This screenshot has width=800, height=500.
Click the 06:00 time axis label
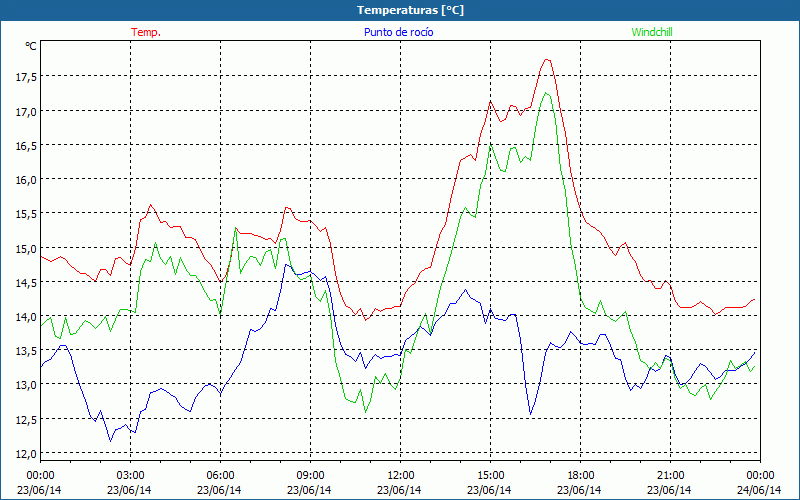coord(220,476)
